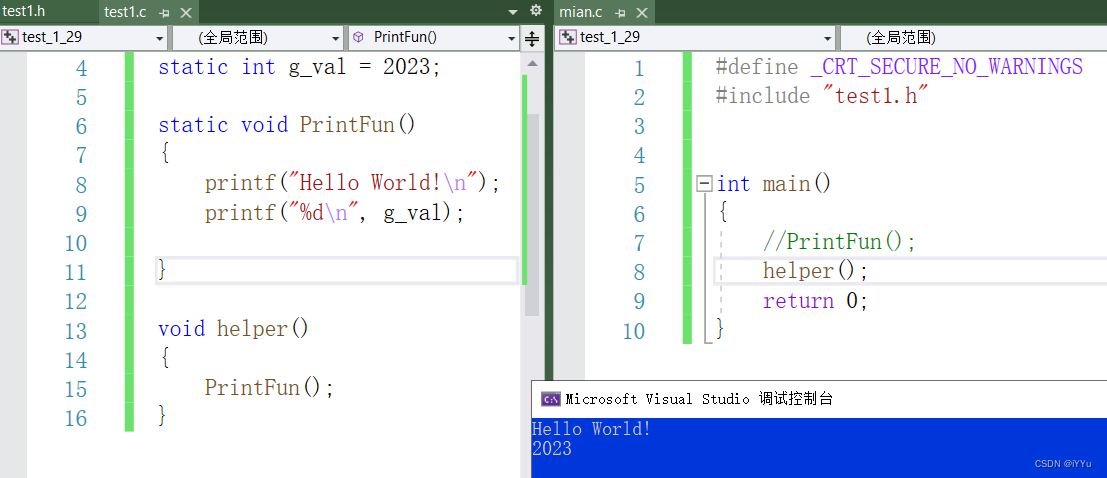The width and height of the screenshot is (1107, 478).
Task: Open test_1_29 project dropdown in mian.c
Action: coord(695,38)
